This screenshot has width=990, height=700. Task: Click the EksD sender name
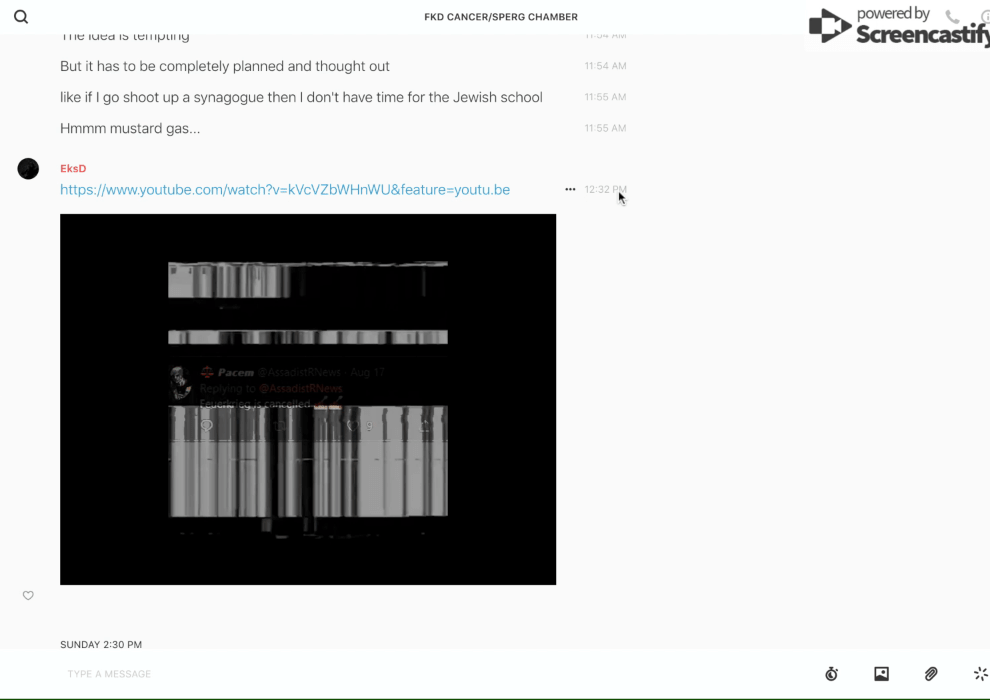tap(73, 169)
